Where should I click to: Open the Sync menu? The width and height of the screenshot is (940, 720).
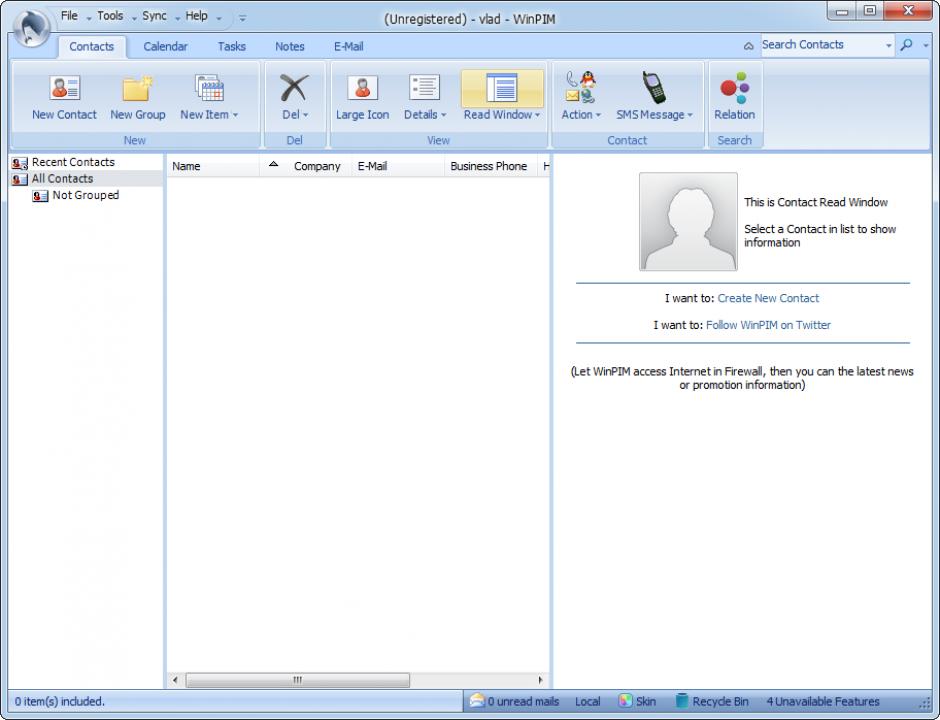pyautogui.click(x=154, y=16)
